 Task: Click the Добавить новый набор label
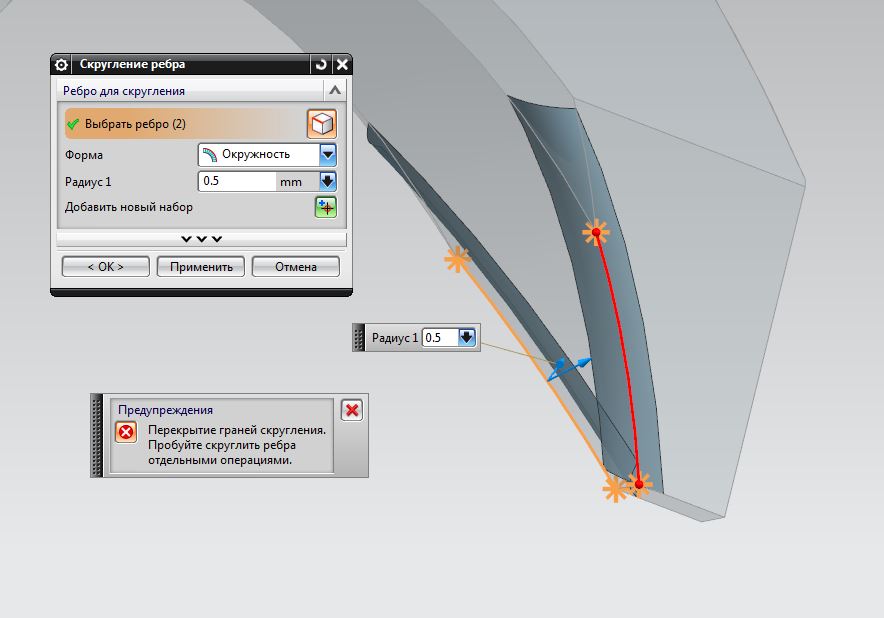pyautogui.click(x=129, y=207)
